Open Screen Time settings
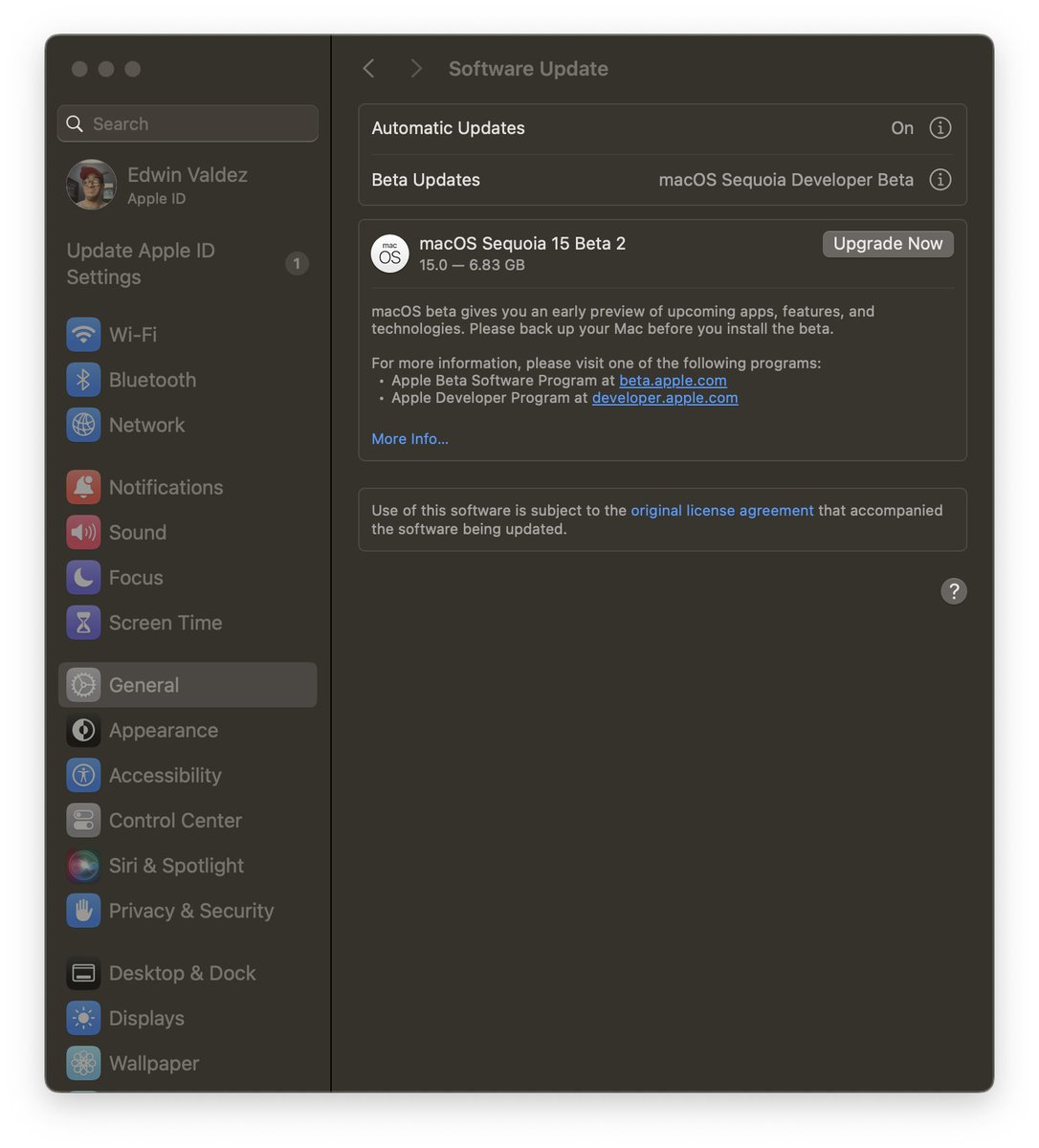 [x=165, y=622]
